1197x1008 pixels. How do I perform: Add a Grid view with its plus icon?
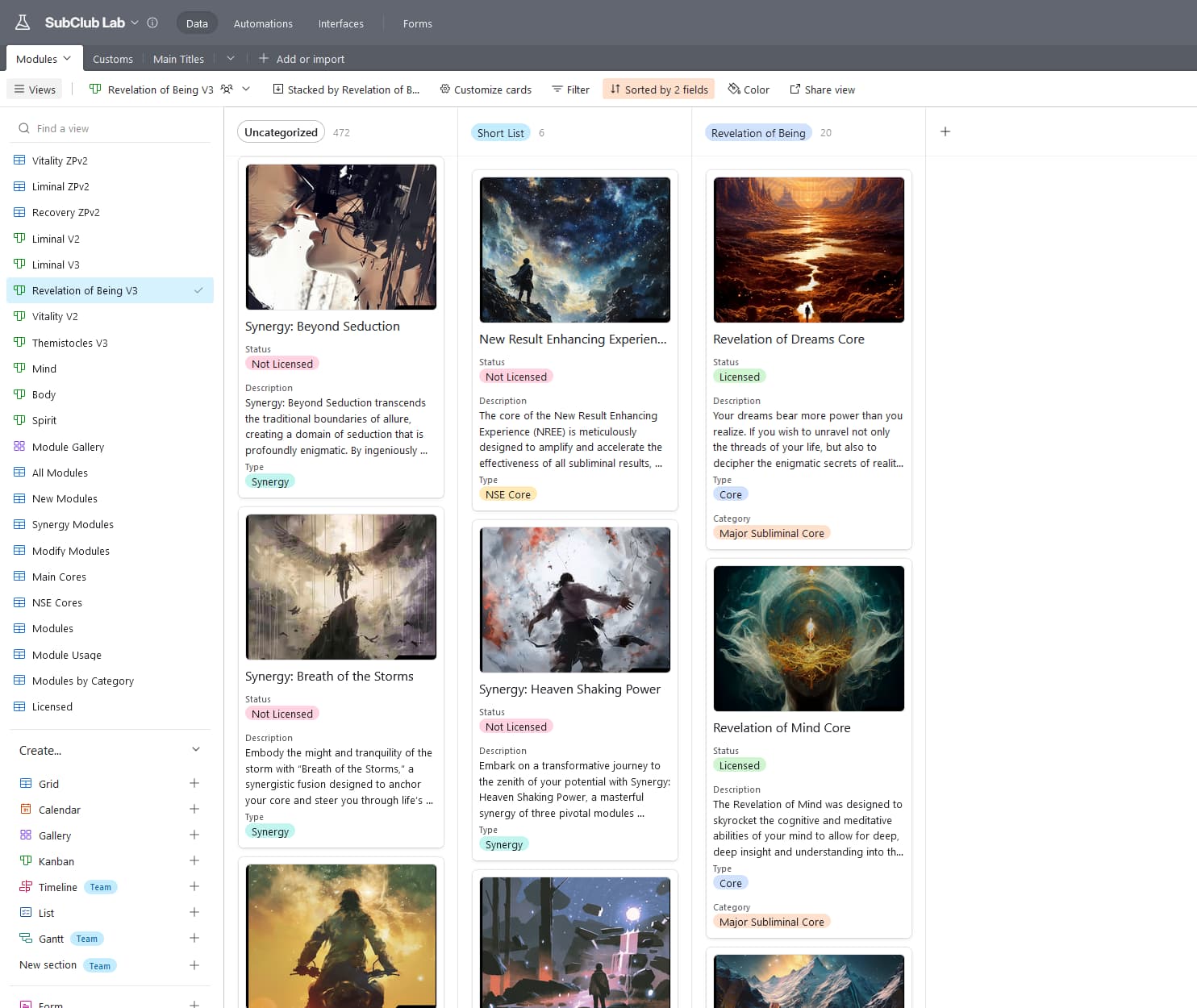click(194, 783)
